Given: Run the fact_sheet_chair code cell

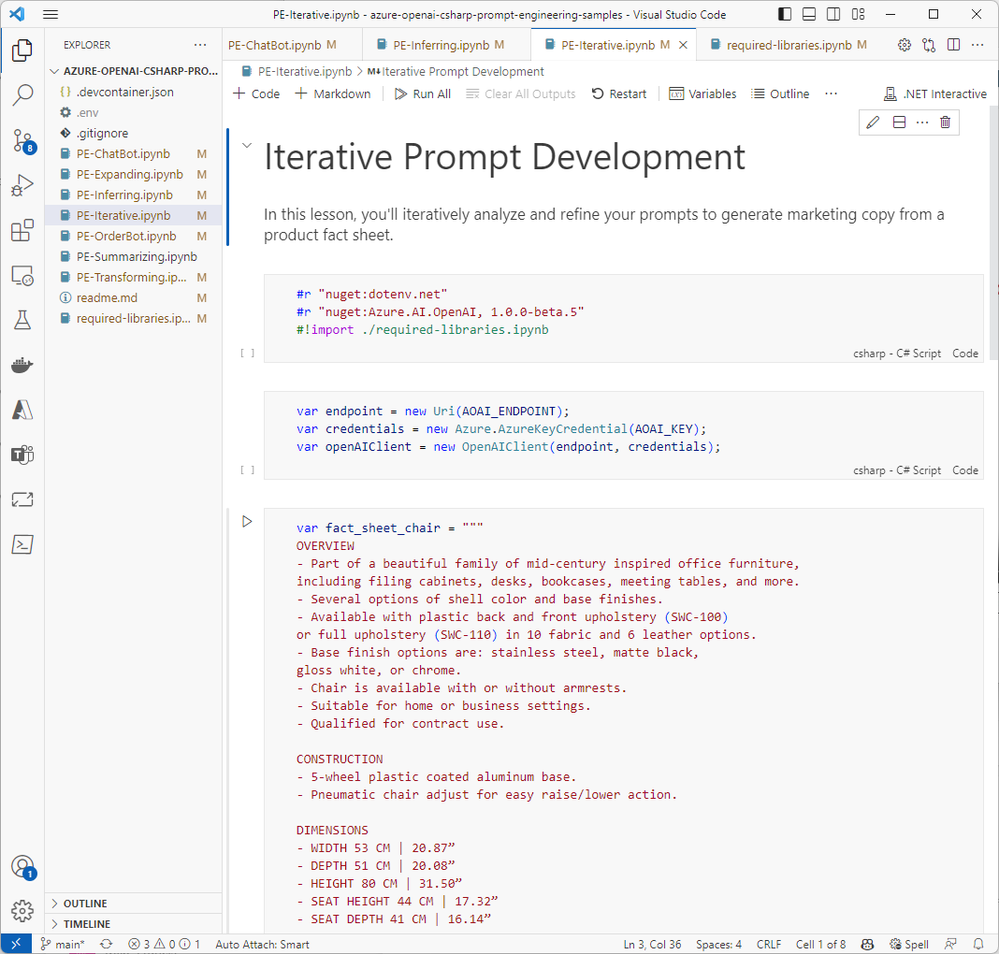Looking at the screenshot, I should 247,522.
